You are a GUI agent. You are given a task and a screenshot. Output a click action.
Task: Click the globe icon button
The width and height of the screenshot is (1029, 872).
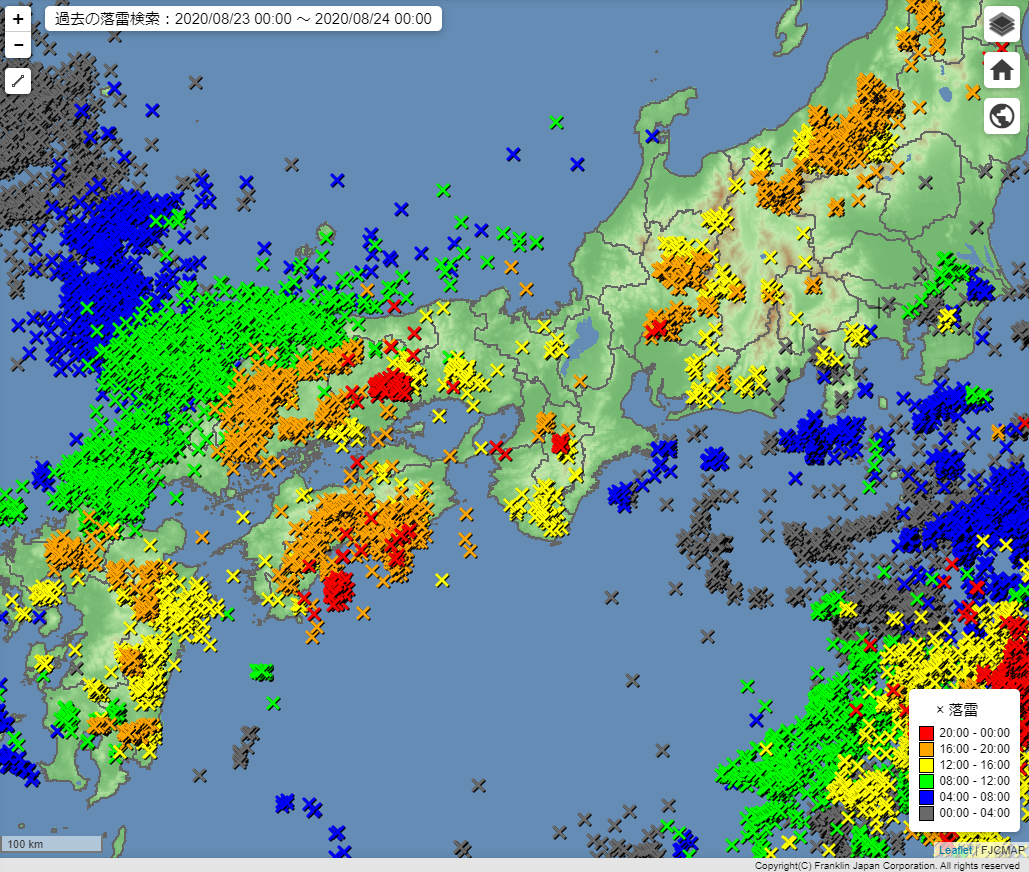tap(1001, 116)
